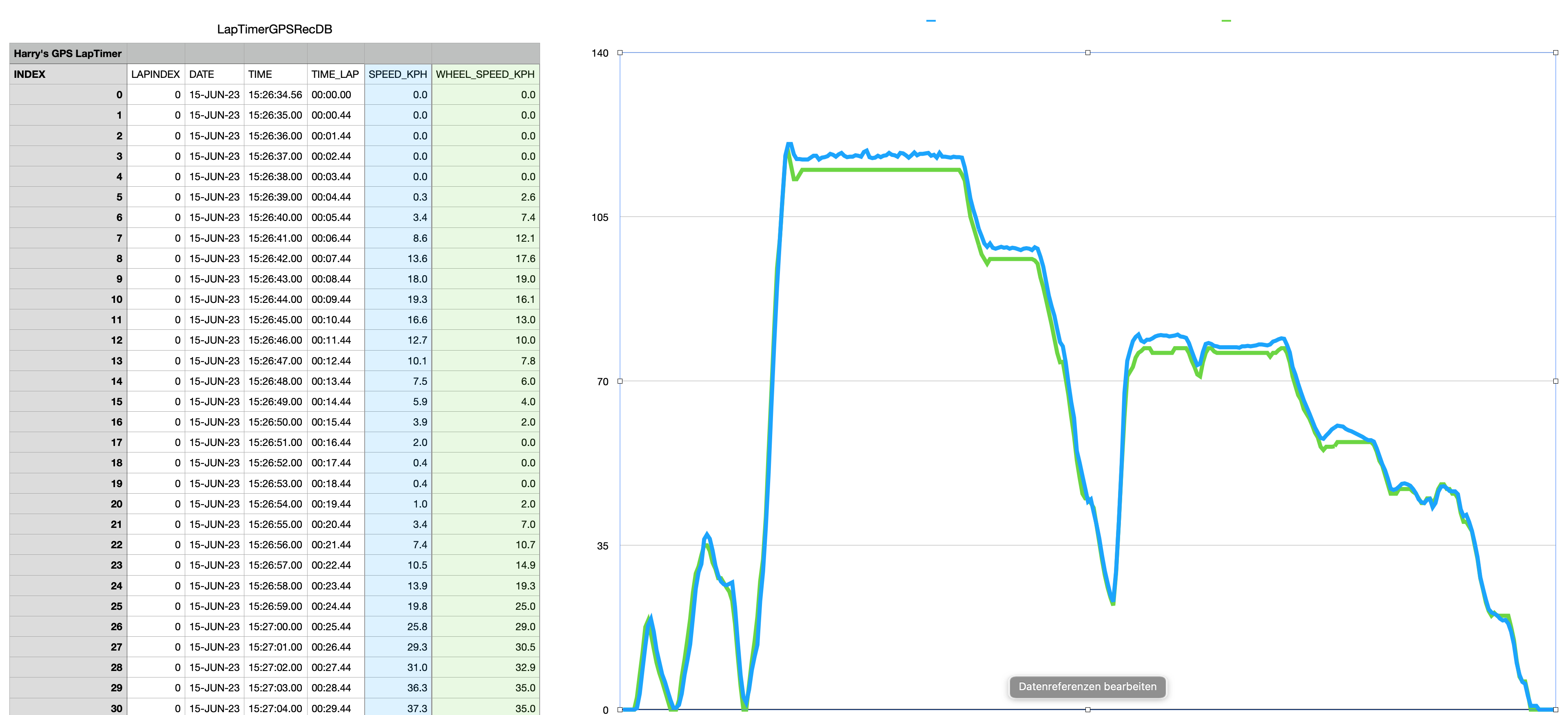1568x715 pixels.
Task: Click the LapTimerGPSRecDB table title
Action: coord(275,29)
